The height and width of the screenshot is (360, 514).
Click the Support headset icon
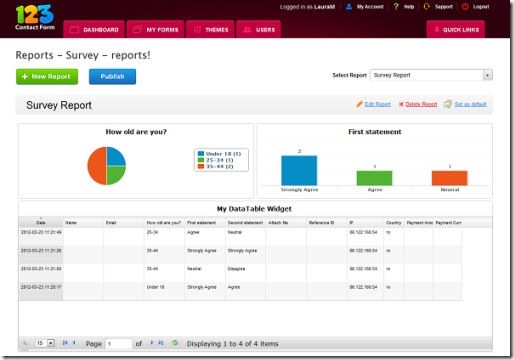click(426, 7)
